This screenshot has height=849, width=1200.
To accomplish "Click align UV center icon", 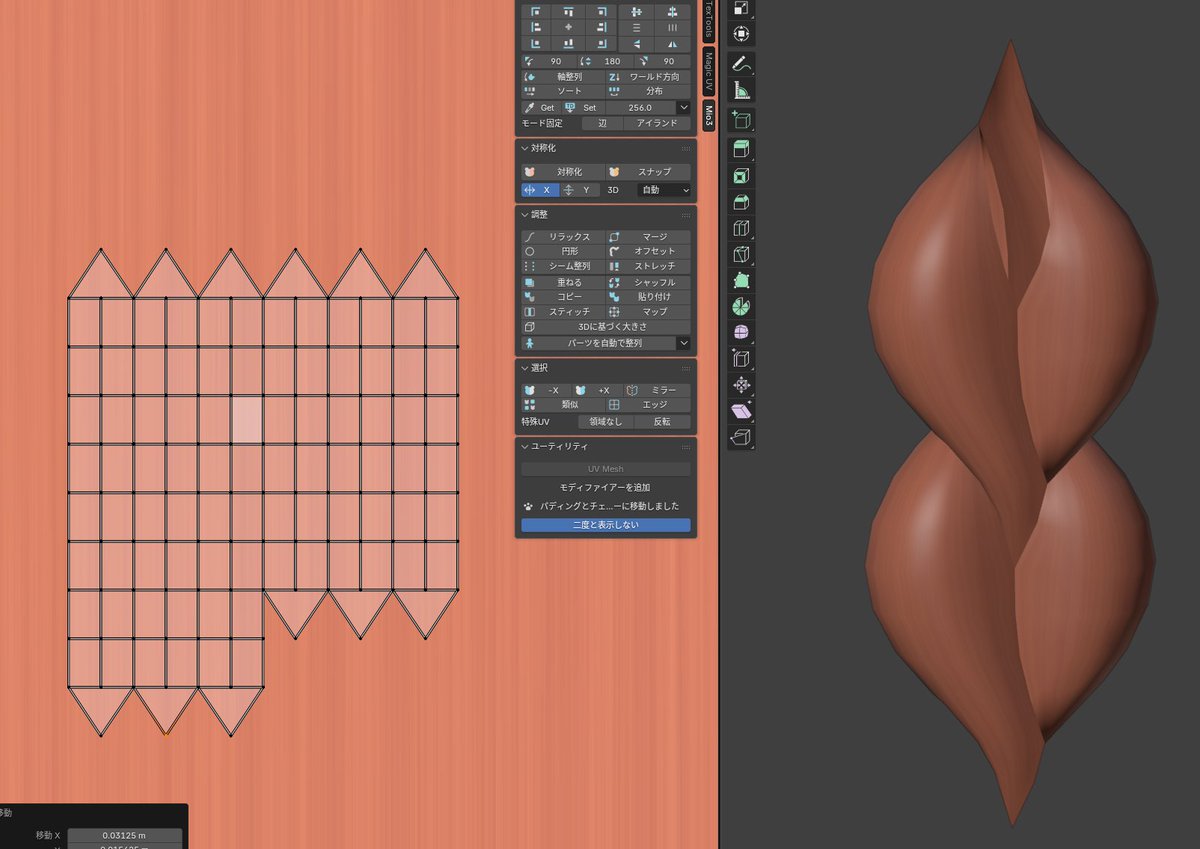I will coord(568,27).
